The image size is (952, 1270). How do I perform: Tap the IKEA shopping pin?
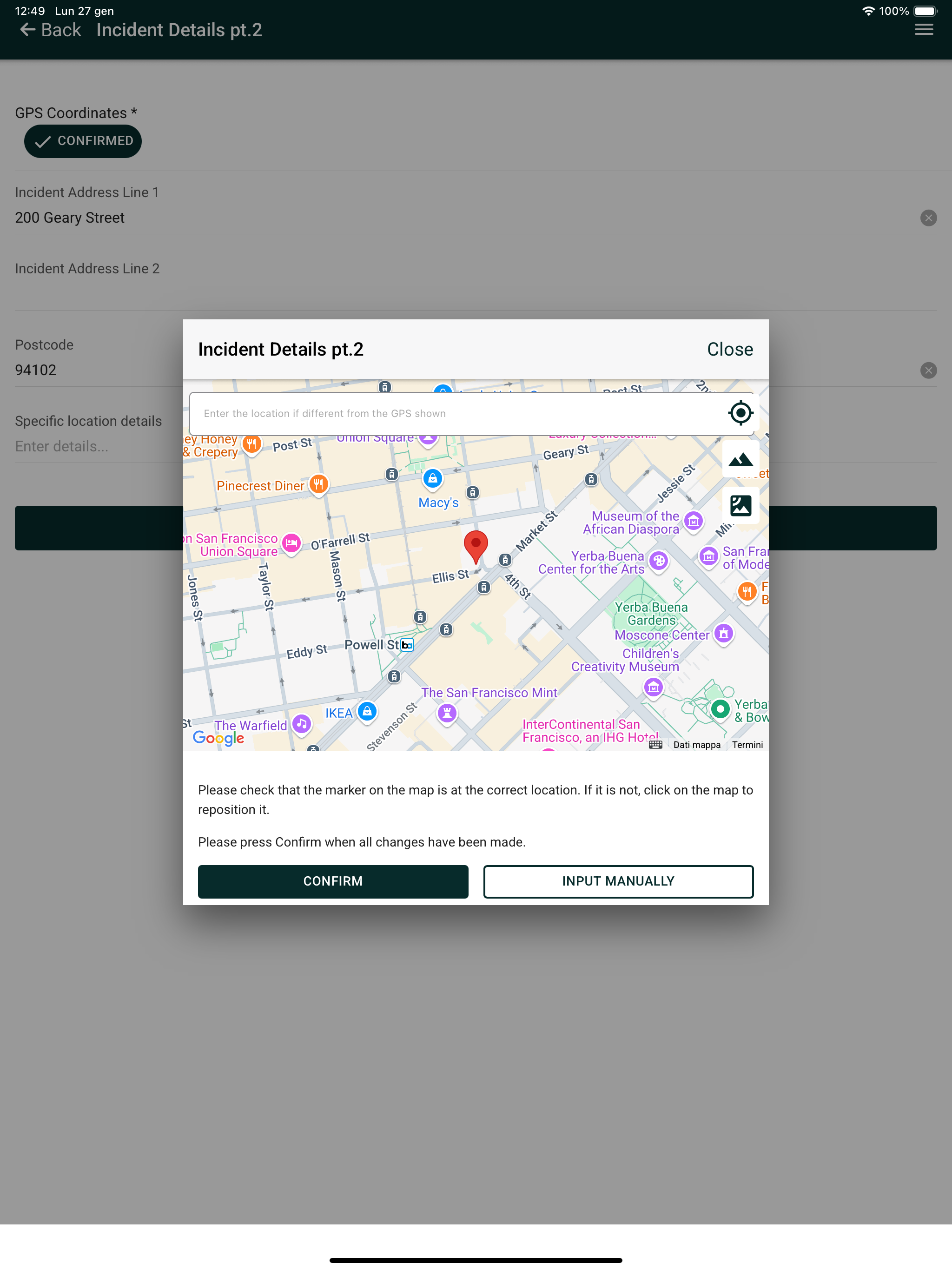pos(367,712)
